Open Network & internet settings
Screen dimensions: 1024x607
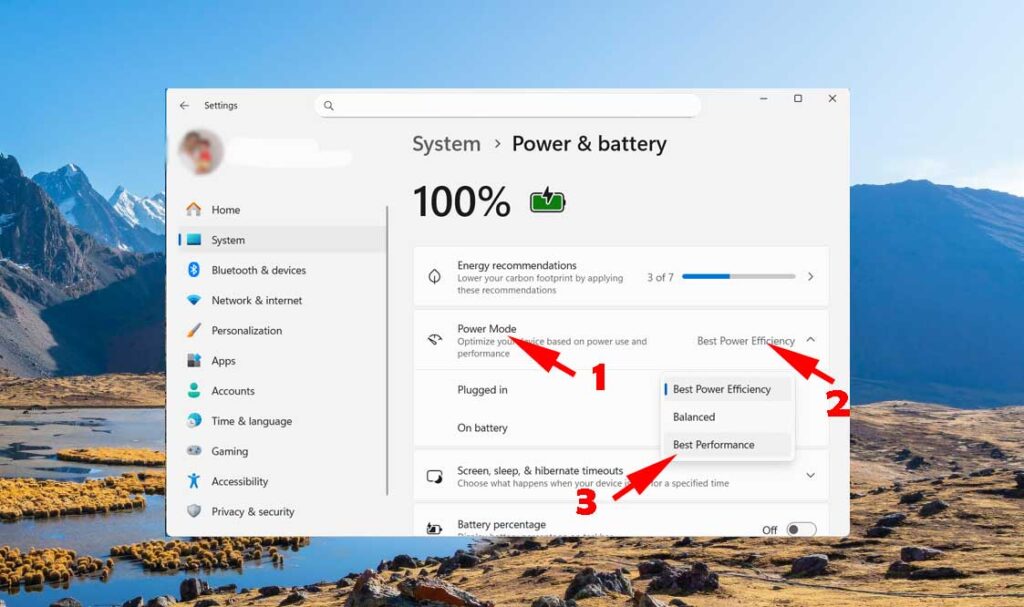tap(256, 300)
